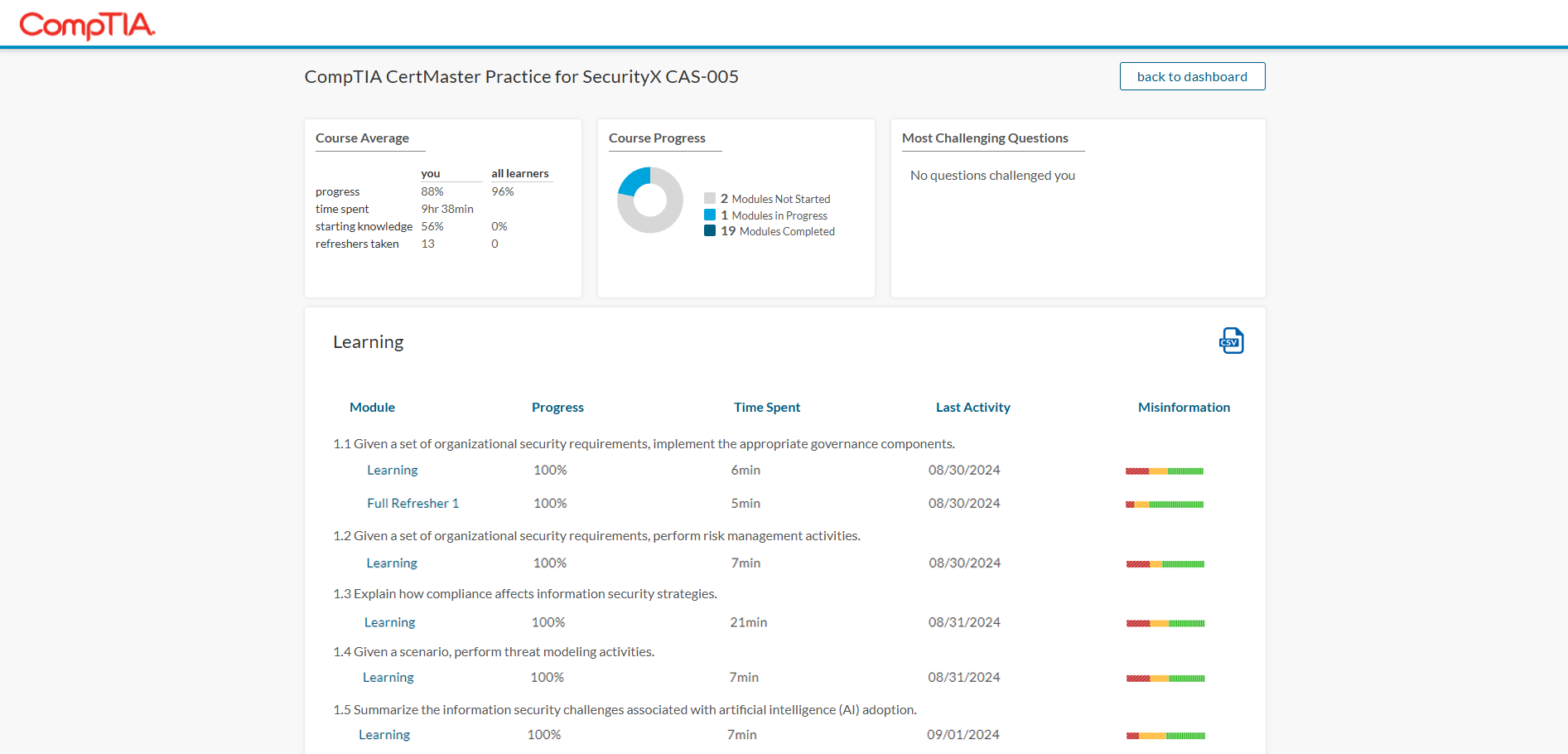Click misinformation bar for 1.1 Learning row
The width and height of the screenshot is (1568, 754).
(x=1165, y=471)
